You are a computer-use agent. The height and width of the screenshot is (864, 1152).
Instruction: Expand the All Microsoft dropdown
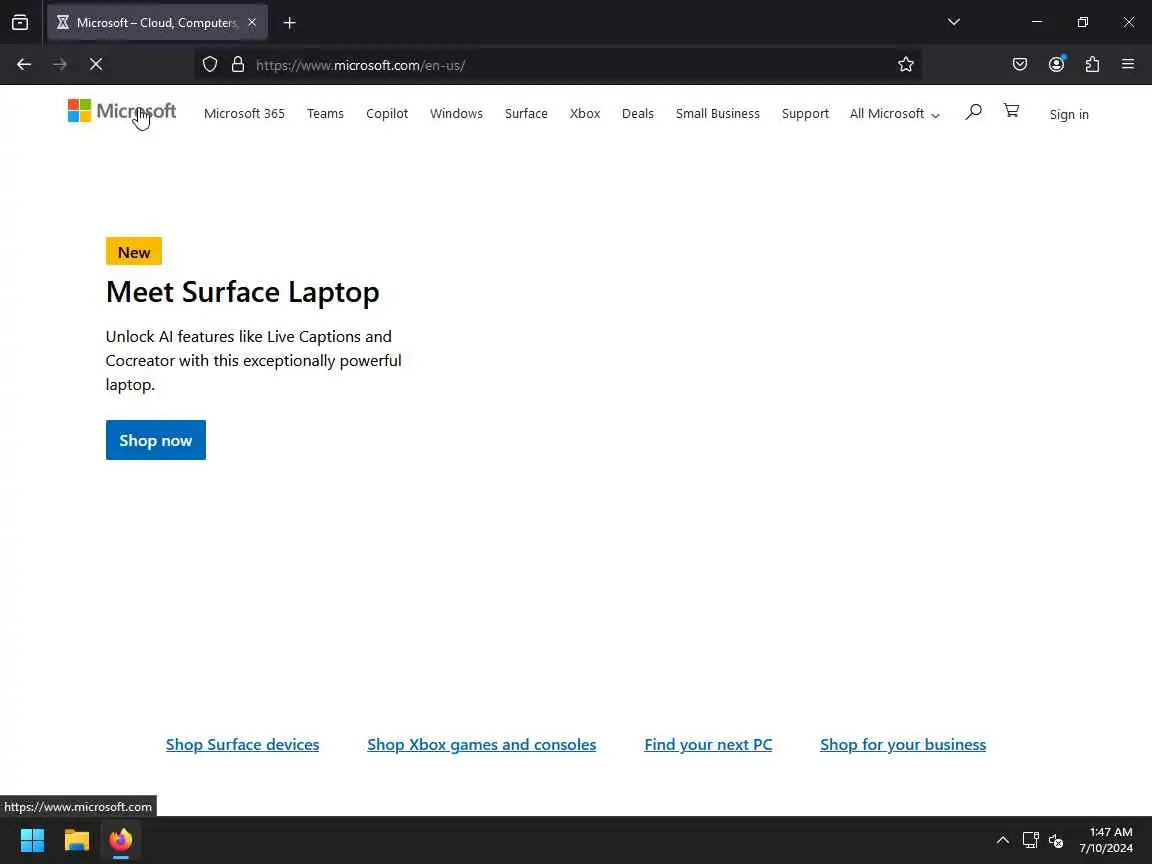click(x=895, y=114)
